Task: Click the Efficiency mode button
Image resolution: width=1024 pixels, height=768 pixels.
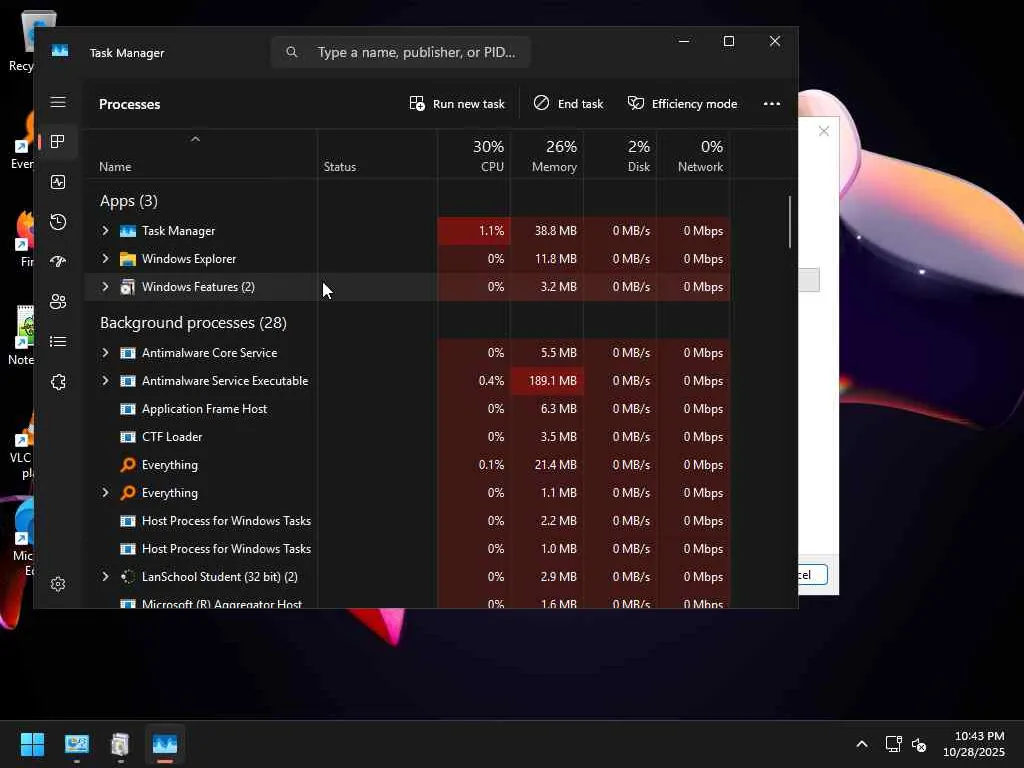Action: point(682,104)
